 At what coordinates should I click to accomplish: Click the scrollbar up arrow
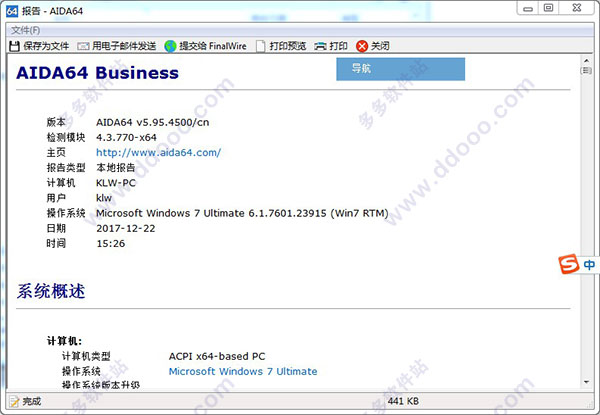[x=586, y=60]
